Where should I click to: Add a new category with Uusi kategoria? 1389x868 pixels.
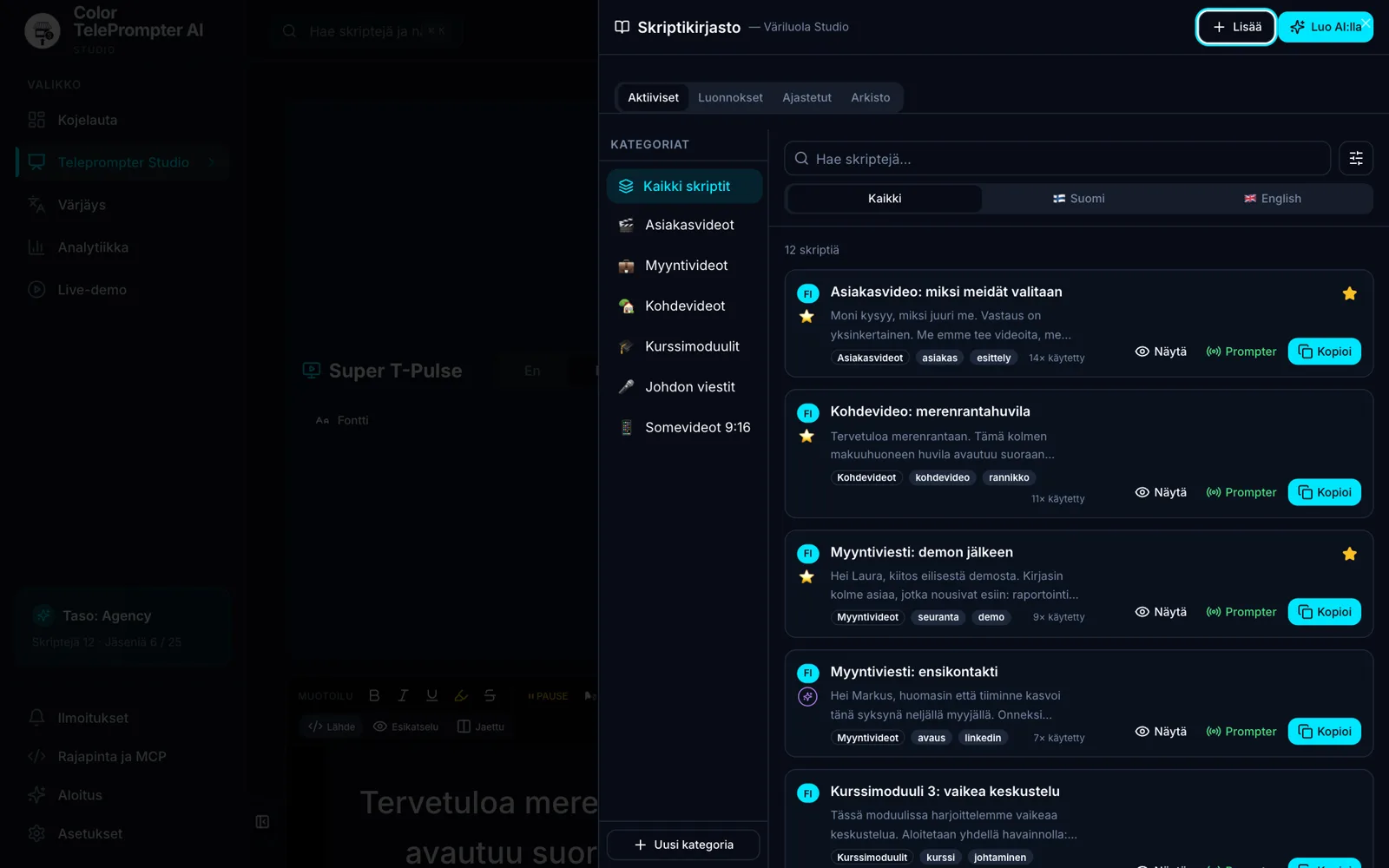point(683,845)
